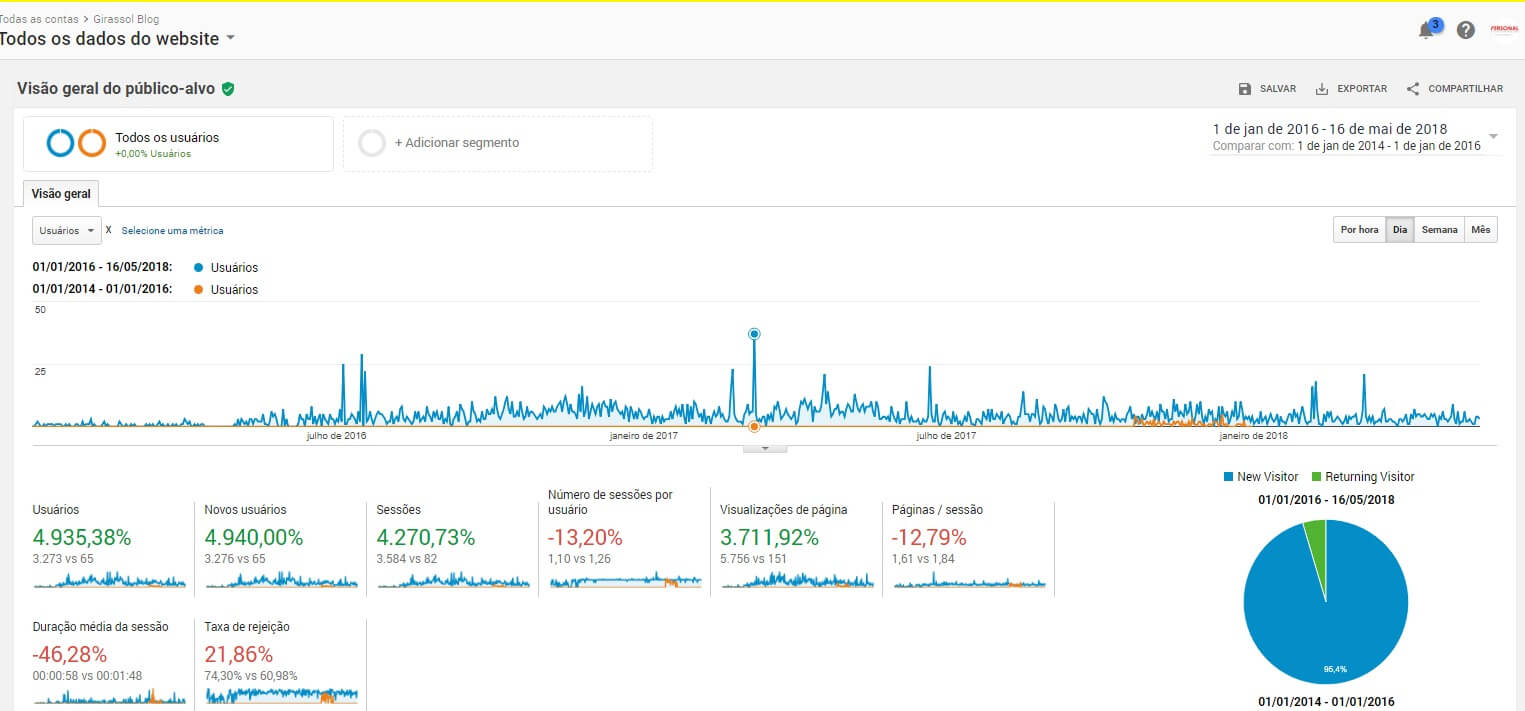Enable Mês granularity for the chart
This screenshot has width=1525, height=711.
1481,229
